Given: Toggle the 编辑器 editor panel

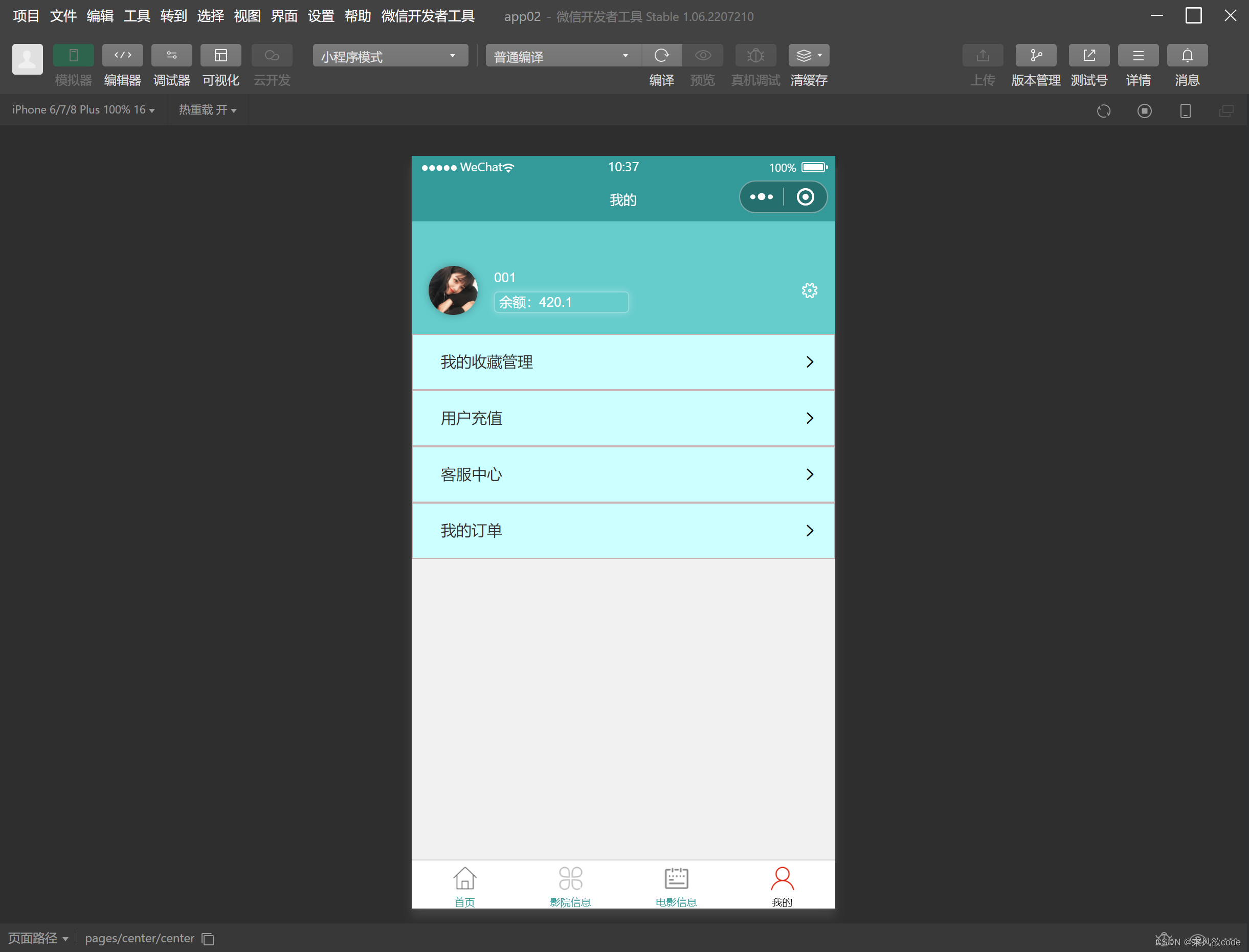Looking at the screenshot, I should coord(122,55).
